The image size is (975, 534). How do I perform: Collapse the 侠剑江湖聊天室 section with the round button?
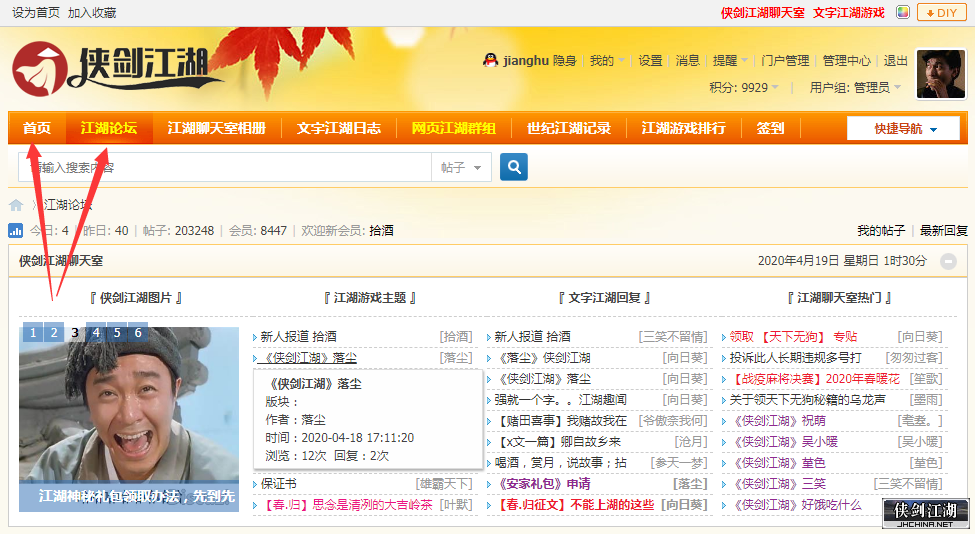(x=948, y=261)
